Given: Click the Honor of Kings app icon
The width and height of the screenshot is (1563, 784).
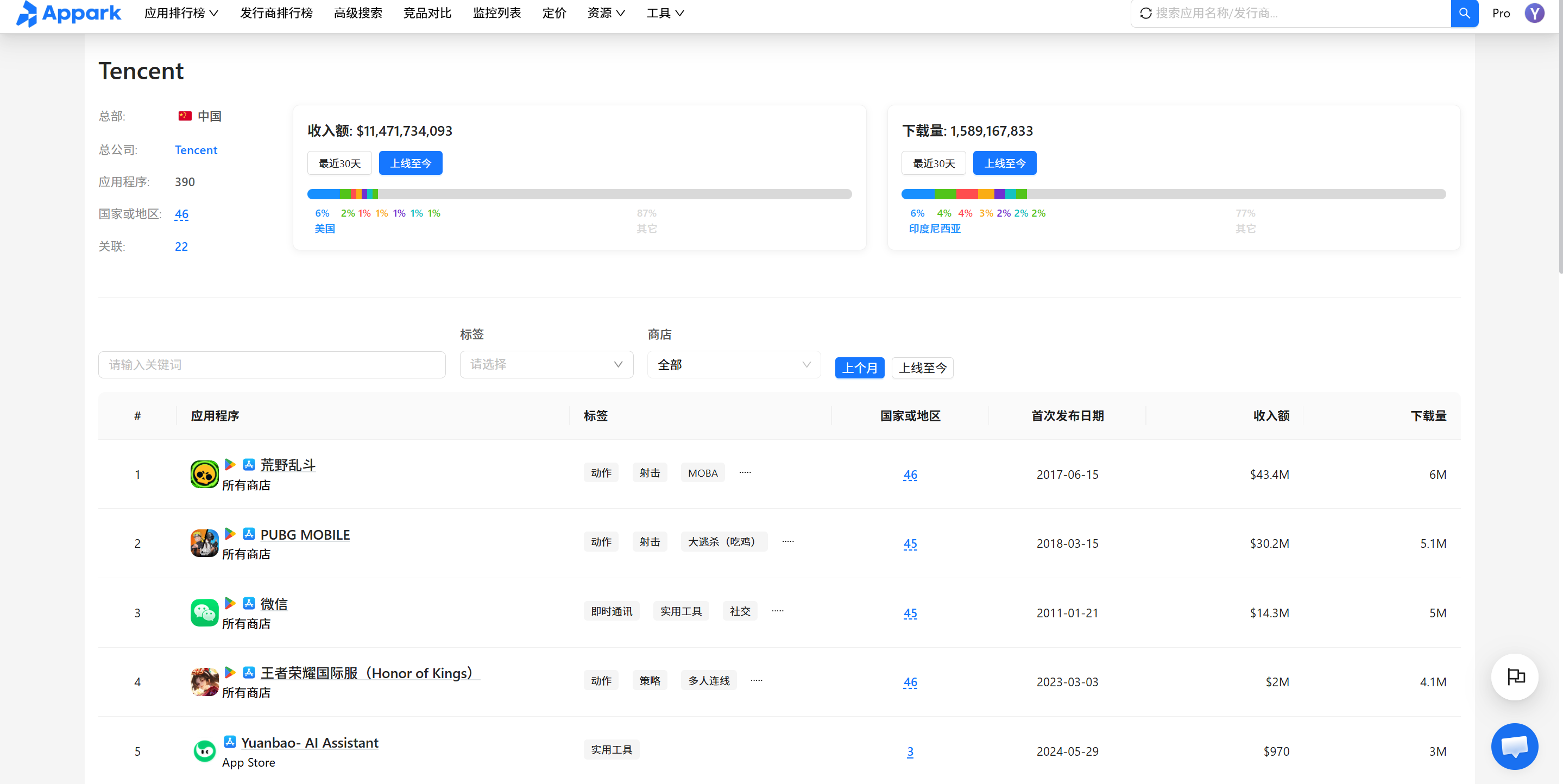Looking at the screenshot, I should (x=205, y=682).
